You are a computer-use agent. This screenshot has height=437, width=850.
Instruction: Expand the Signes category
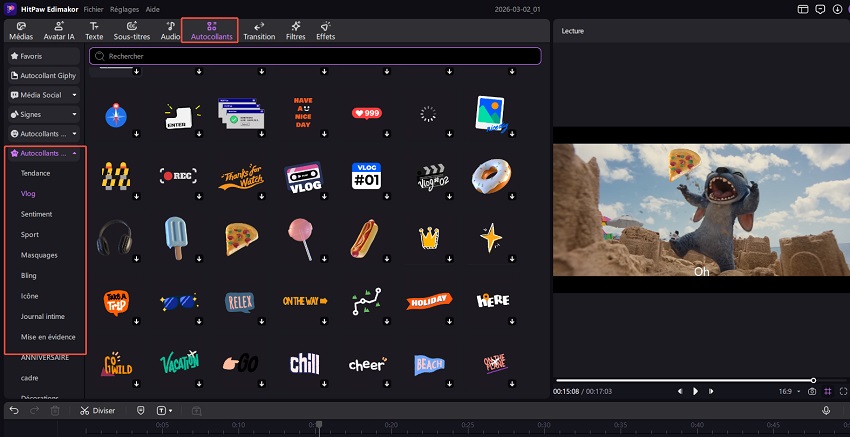[43, 114]
